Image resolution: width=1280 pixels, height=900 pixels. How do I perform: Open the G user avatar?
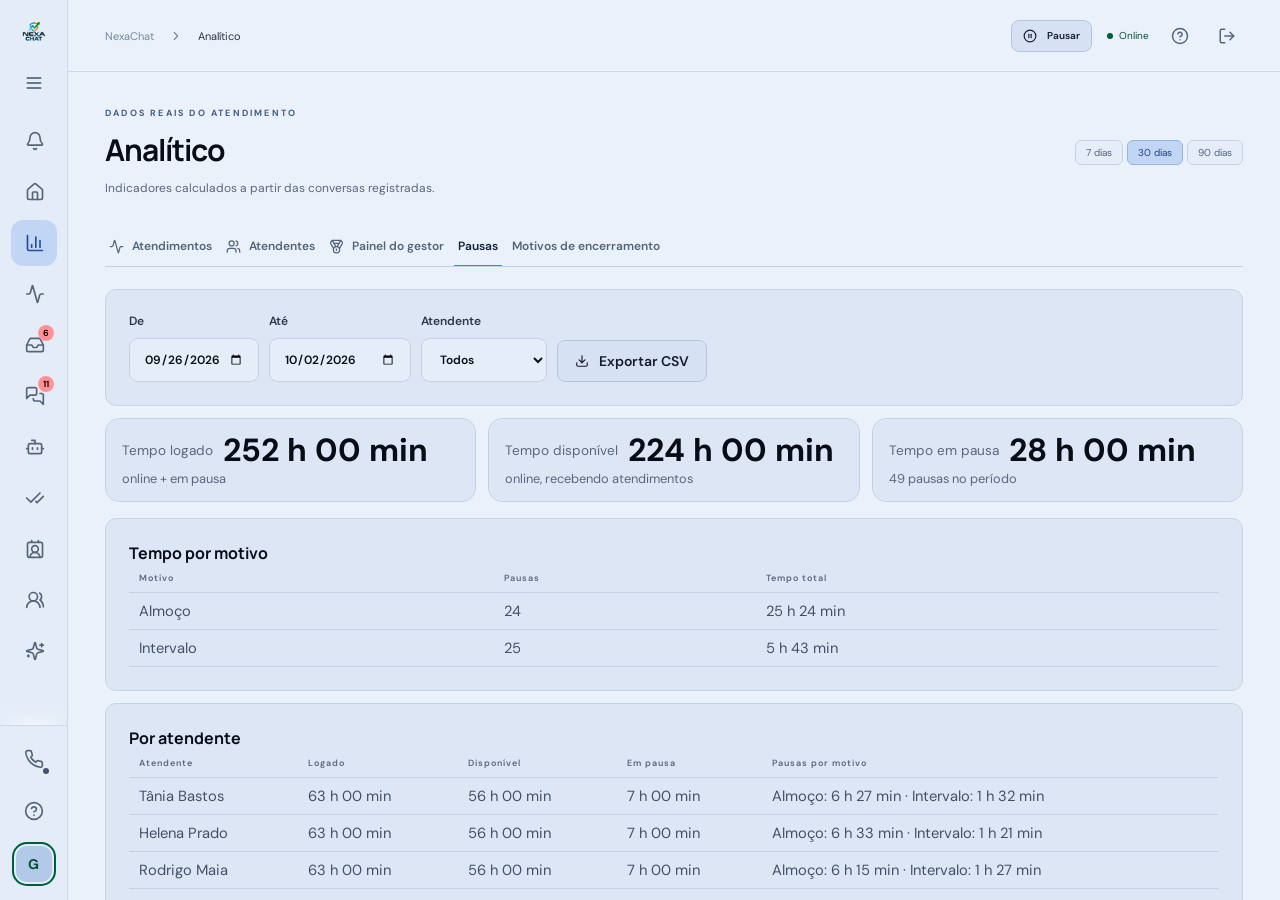coord(34,864)
